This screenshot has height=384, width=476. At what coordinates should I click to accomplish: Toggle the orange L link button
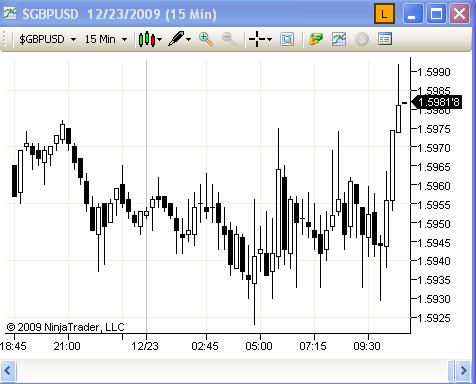click(384, 14)
